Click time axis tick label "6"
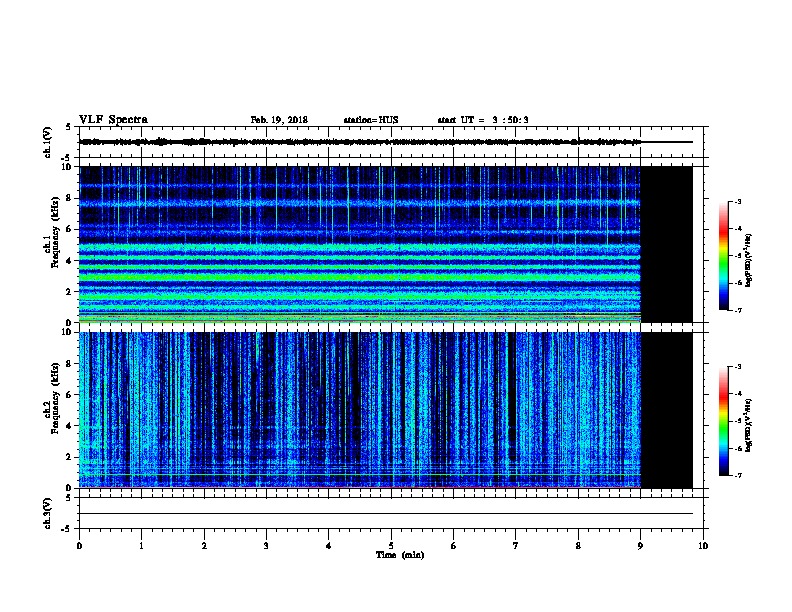This screenshot has width=792, height=612. click(x=453, y=545)
